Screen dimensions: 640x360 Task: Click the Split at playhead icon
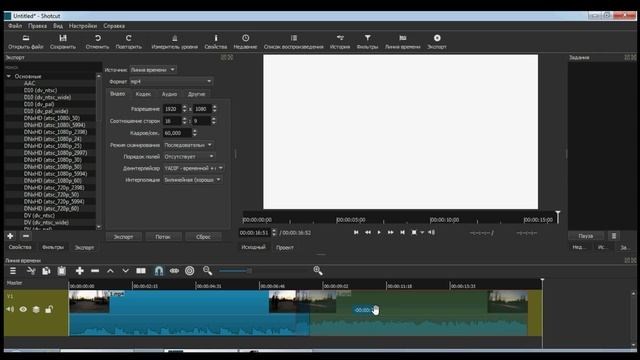pos(141,271)
